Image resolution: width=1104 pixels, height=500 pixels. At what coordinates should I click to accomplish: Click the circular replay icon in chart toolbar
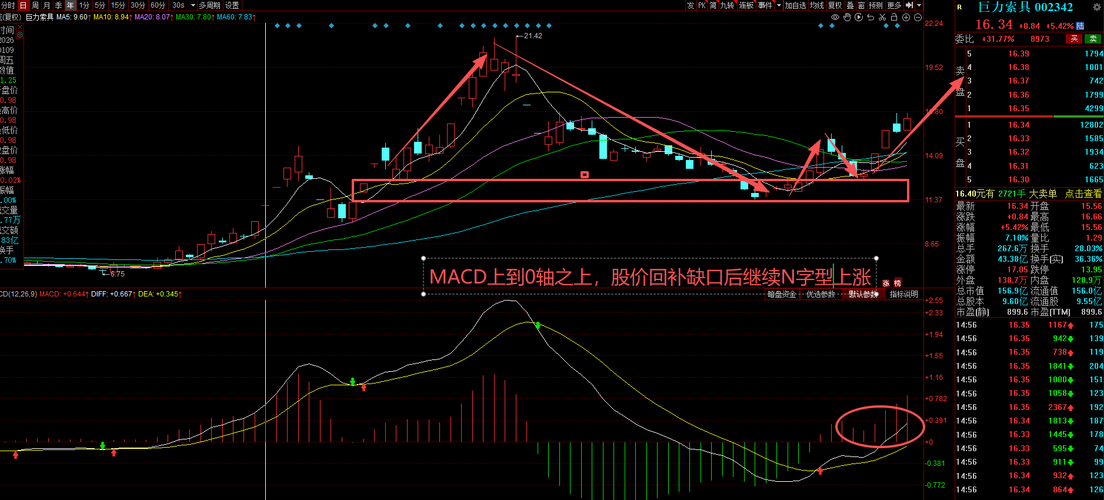click(858, 17)
